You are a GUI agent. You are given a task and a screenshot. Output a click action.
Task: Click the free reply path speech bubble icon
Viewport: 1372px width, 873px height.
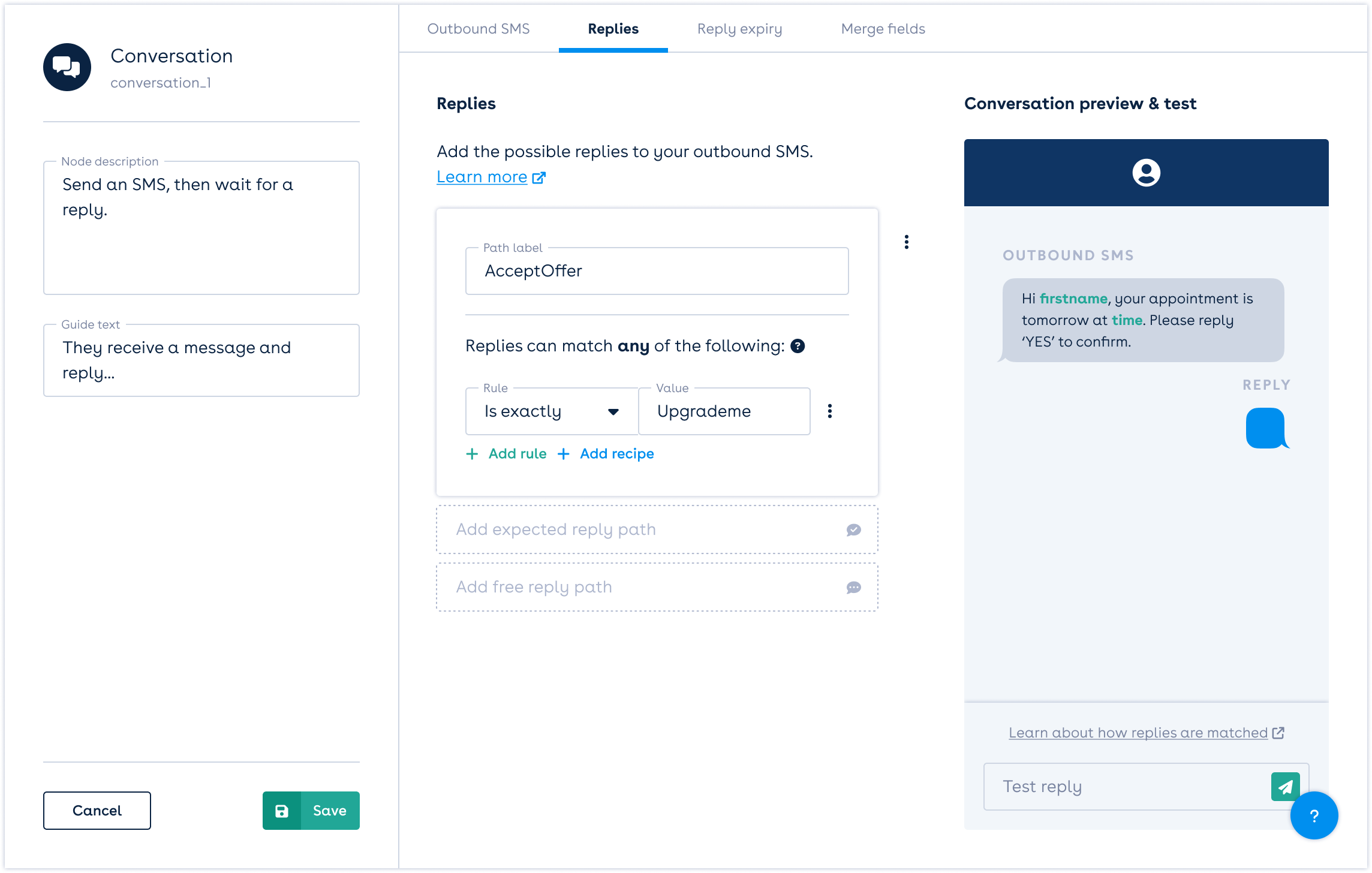click(854, 587)
